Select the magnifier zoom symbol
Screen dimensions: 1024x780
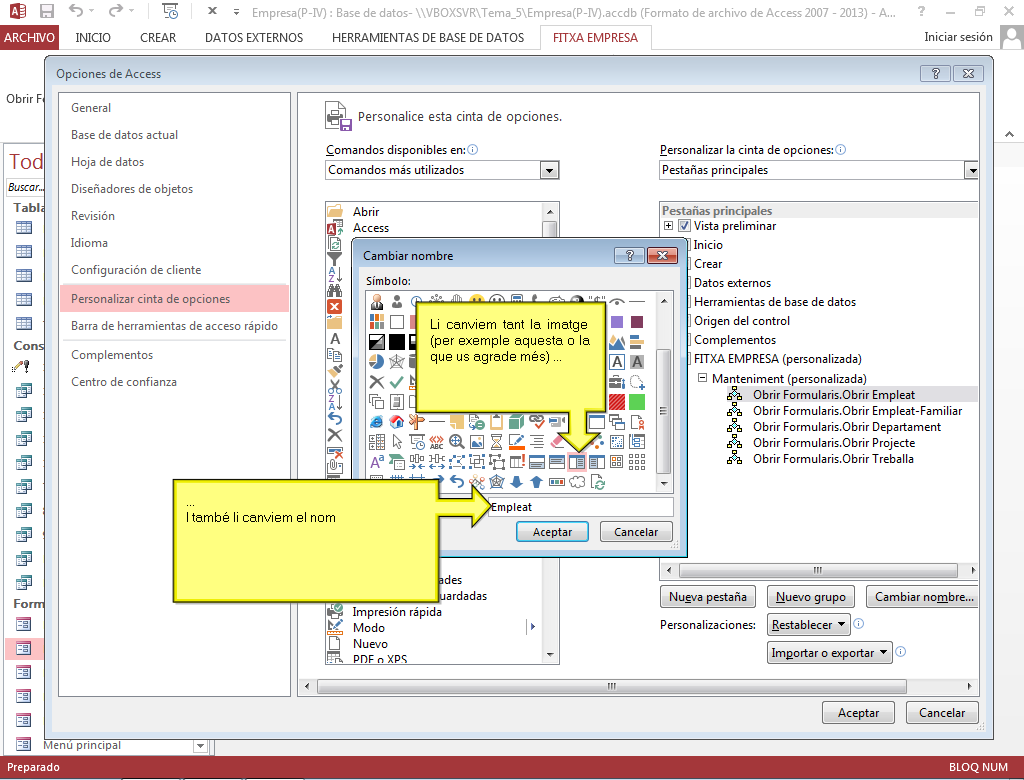pos(456,442)
